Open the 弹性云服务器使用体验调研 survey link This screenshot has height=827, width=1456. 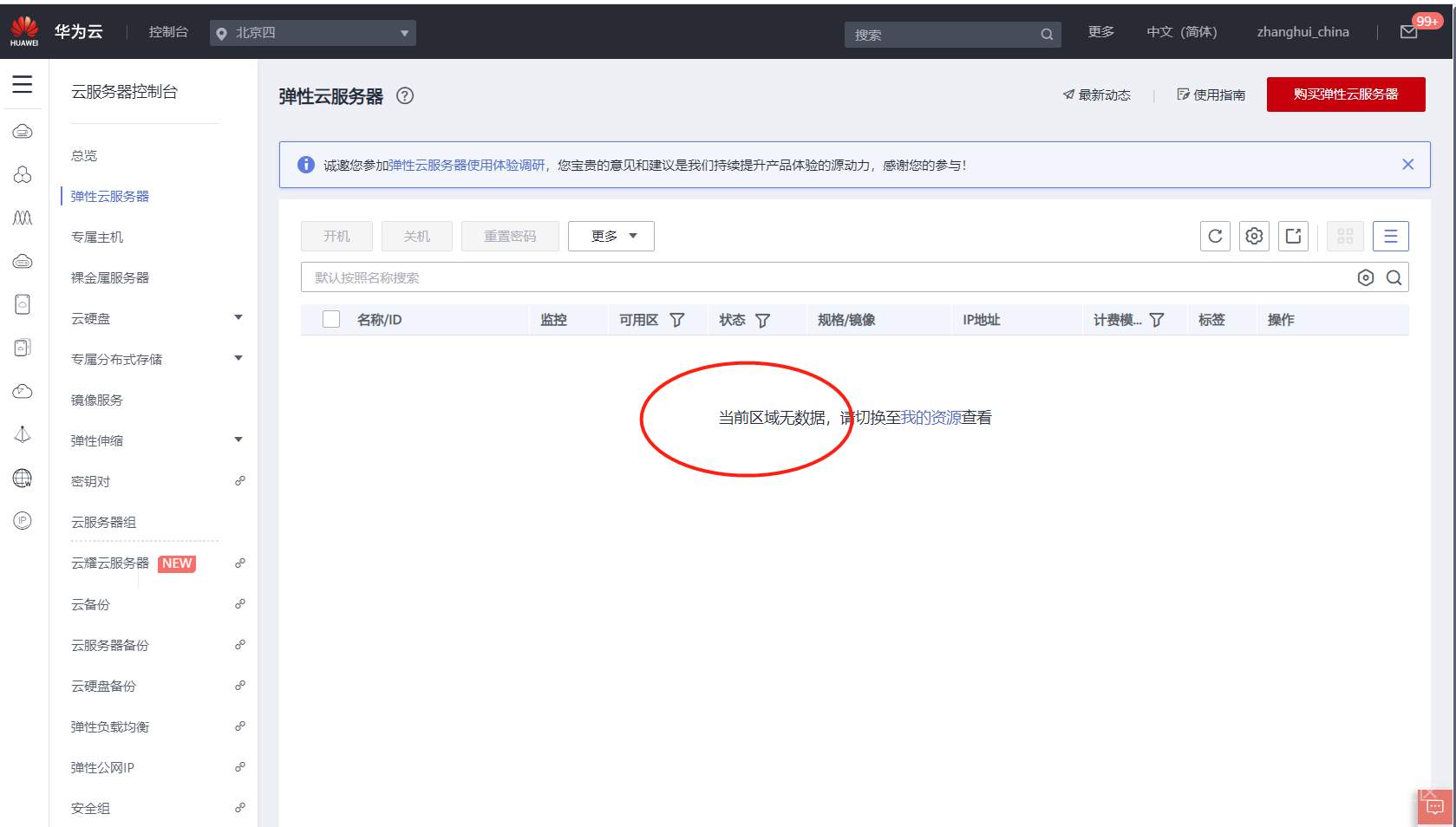point(467,166)
